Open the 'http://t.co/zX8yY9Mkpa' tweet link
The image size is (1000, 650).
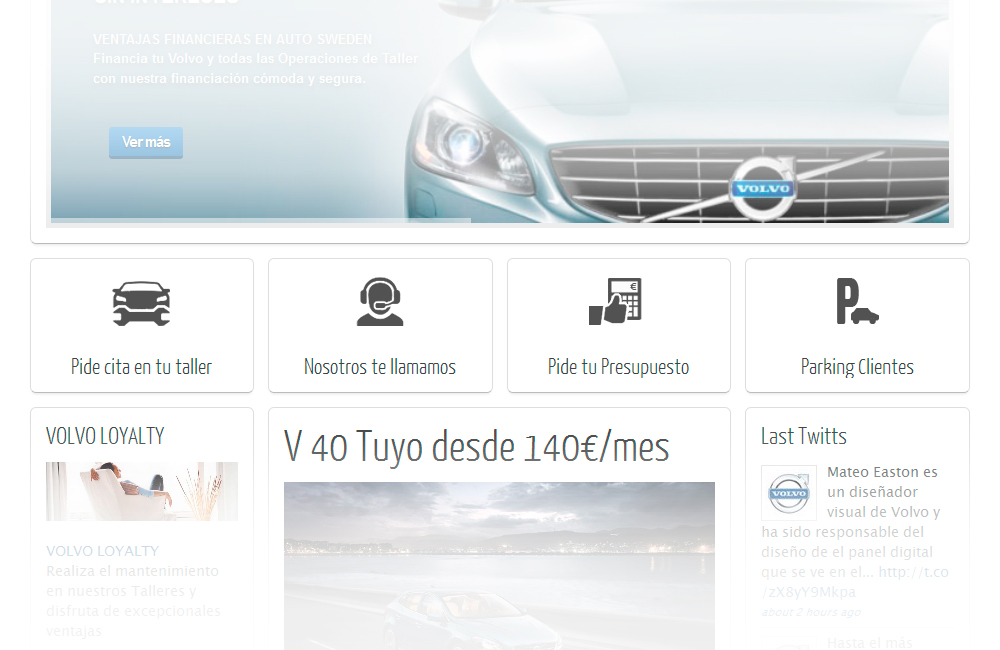(855, 582)
